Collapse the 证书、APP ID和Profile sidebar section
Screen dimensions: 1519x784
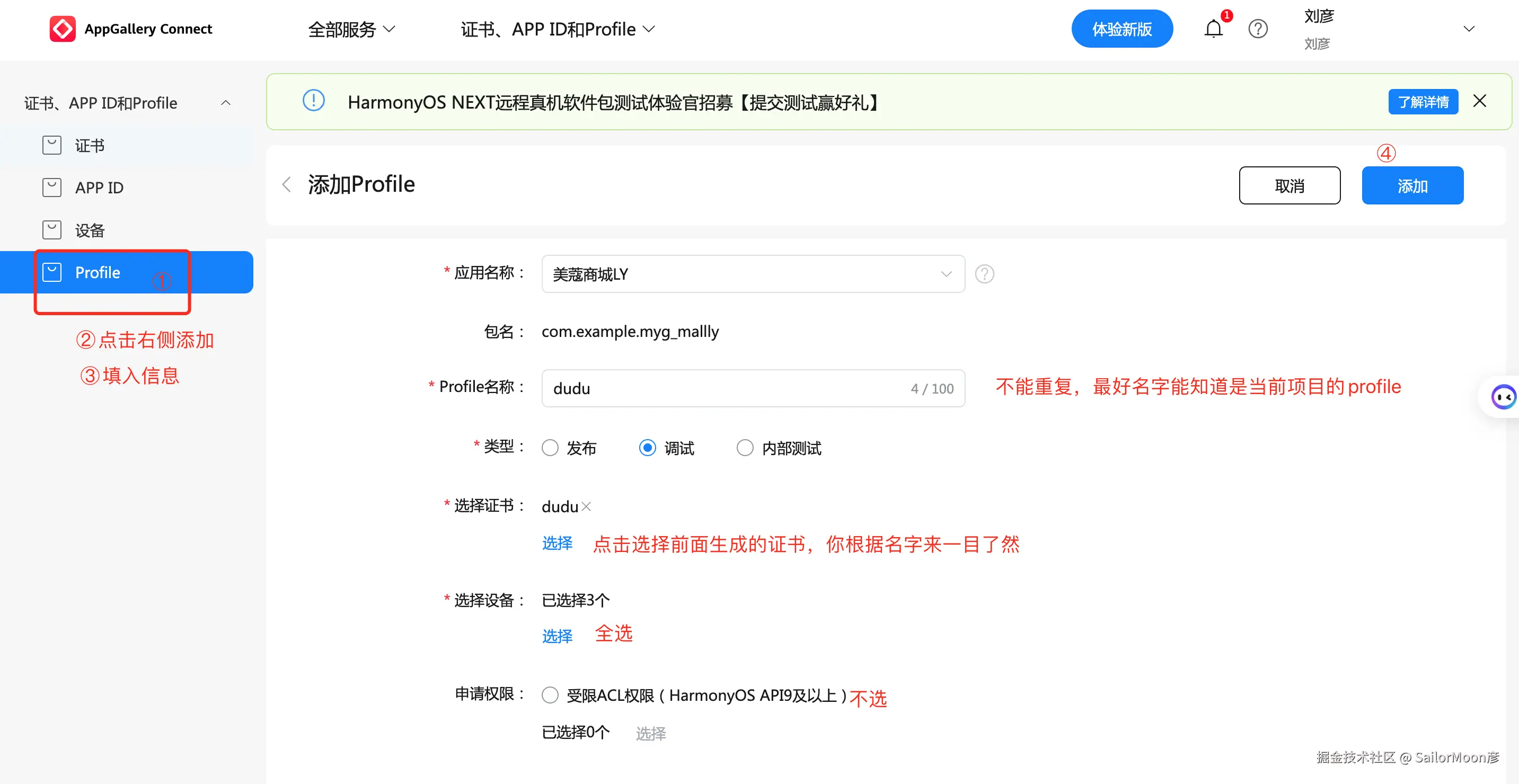coord(226,103)
